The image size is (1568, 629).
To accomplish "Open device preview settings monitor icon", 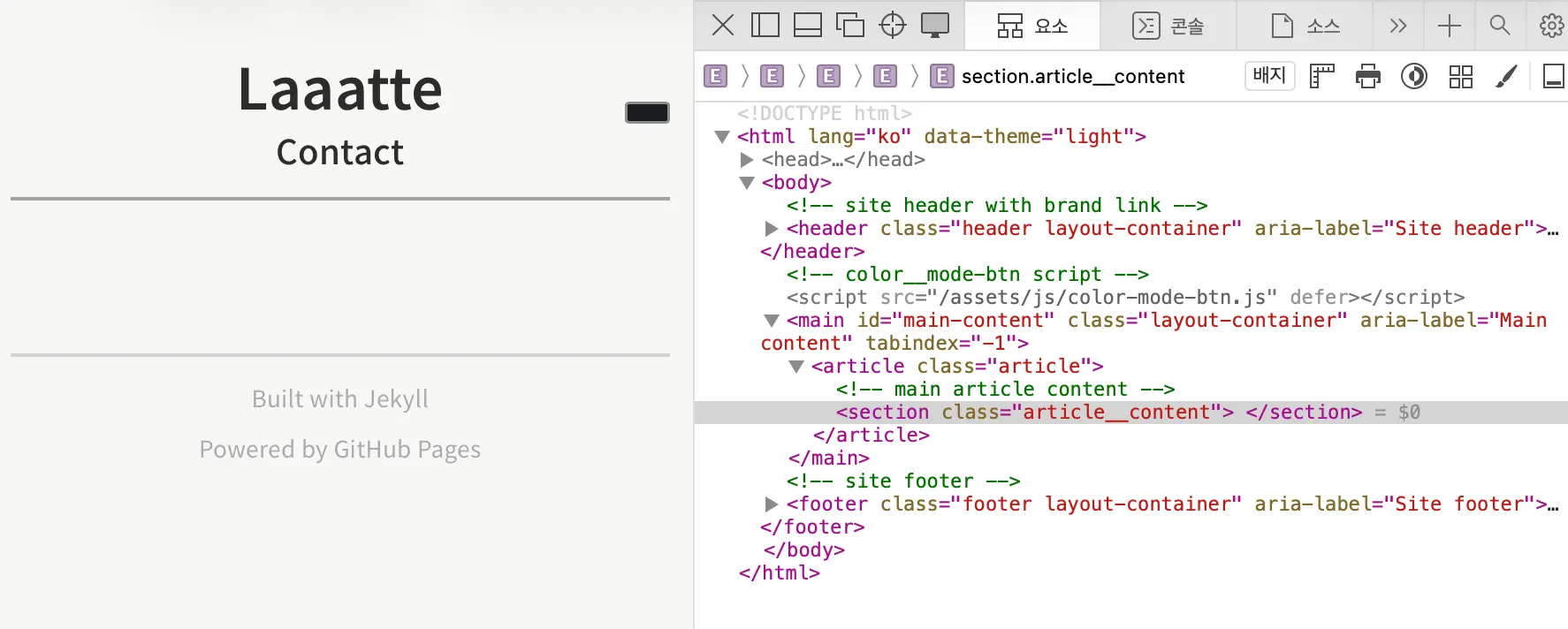I will click(x=935, y=25).
